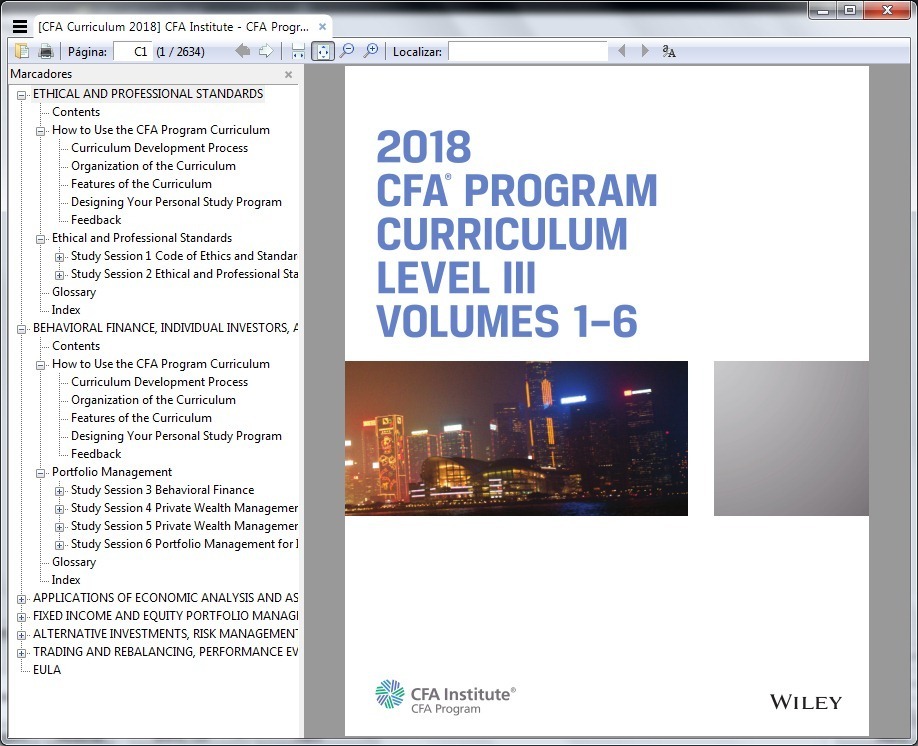The width and height of the screenshot is (918, 746).
Task: Select Contents under ETHICAL AND PROFESSIONAL STANDARDS
Action: point(76,112)
